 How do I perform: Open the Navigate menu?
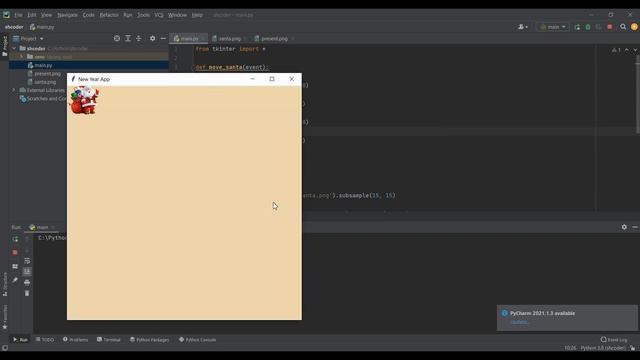[67, 15]
